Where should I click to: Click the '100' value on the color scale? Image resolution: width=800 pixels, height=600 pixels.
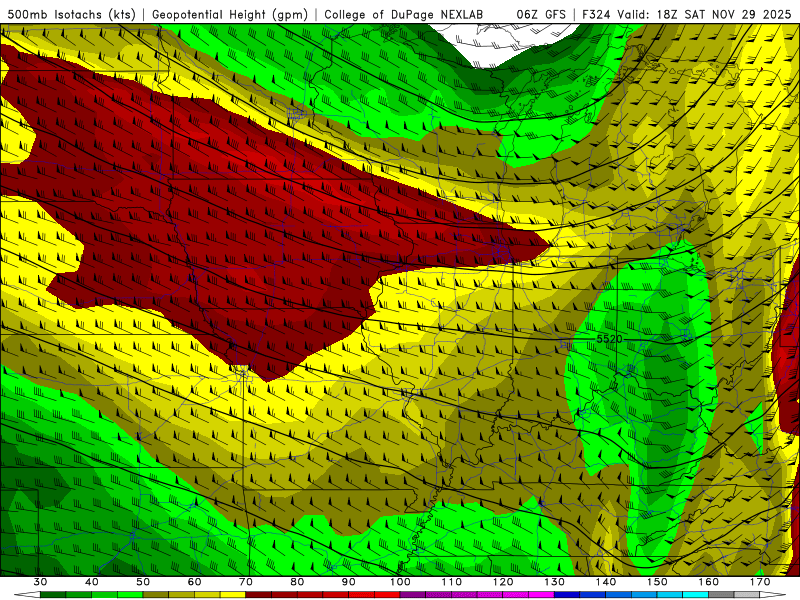coord(401,582)
